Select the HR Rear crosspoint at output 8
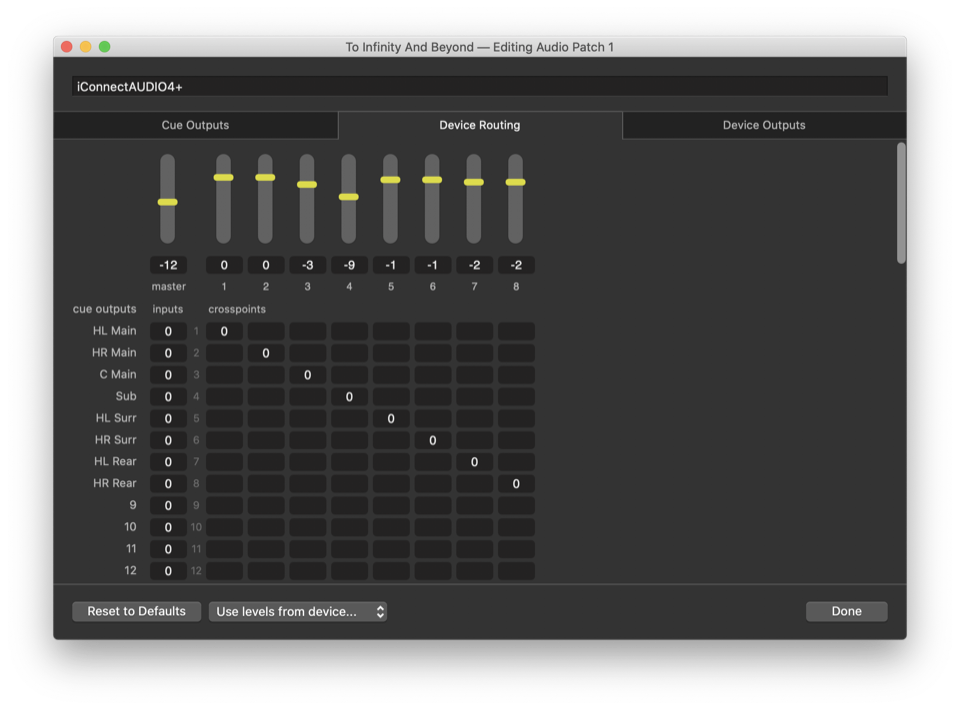The image size is (960, 710). click(x=516, y=484)
